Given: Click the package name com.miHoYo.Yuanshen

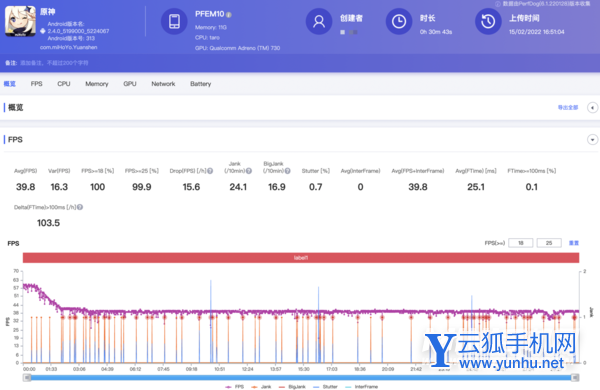Looking at the screenshot, I should tap(68, 47).
